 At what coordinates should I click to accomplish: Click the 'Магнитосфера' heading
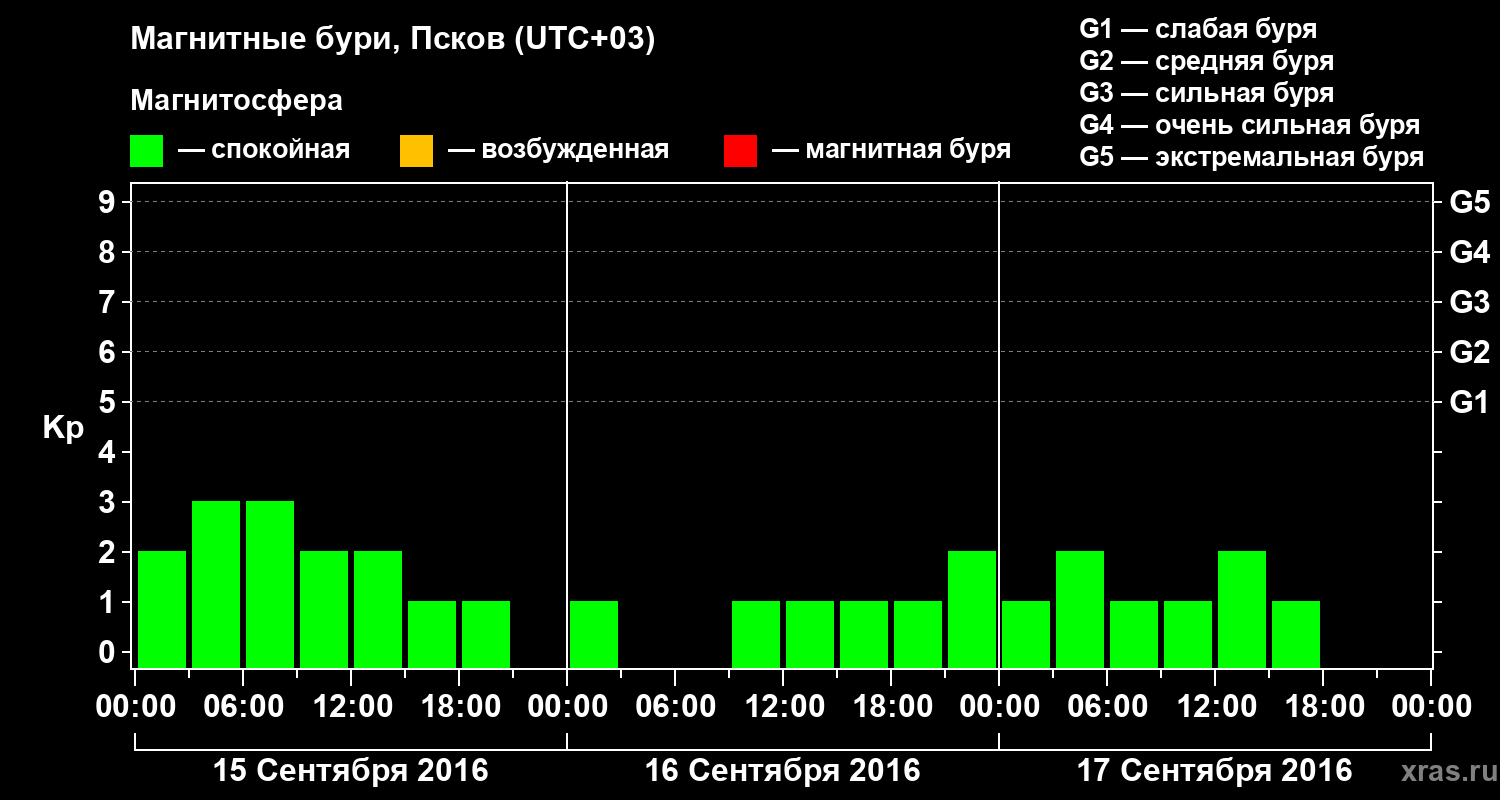coord(236,101)
